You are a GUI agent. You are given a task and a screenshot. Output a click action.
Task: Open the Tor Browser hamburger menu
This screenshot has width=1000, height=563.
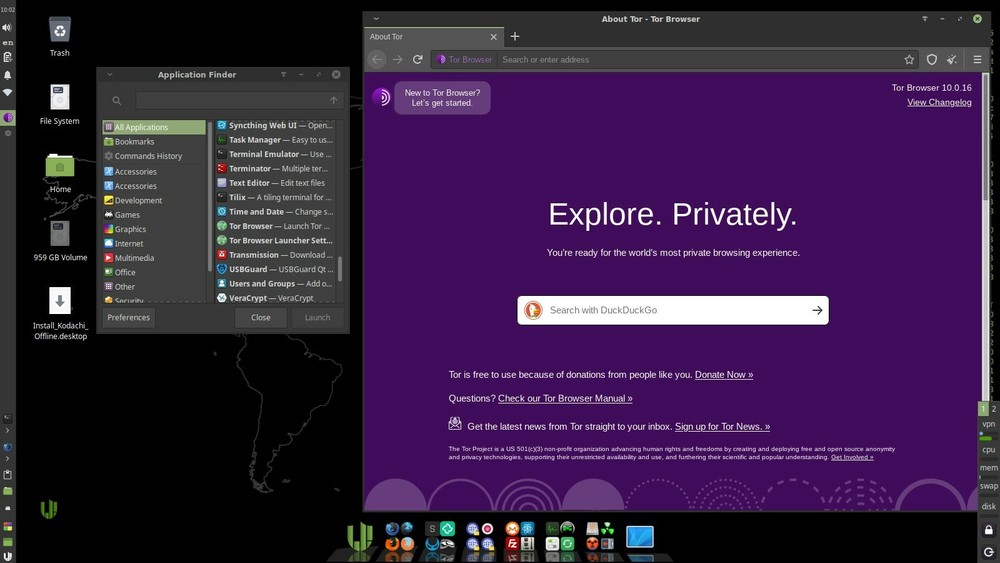(977, 59)
